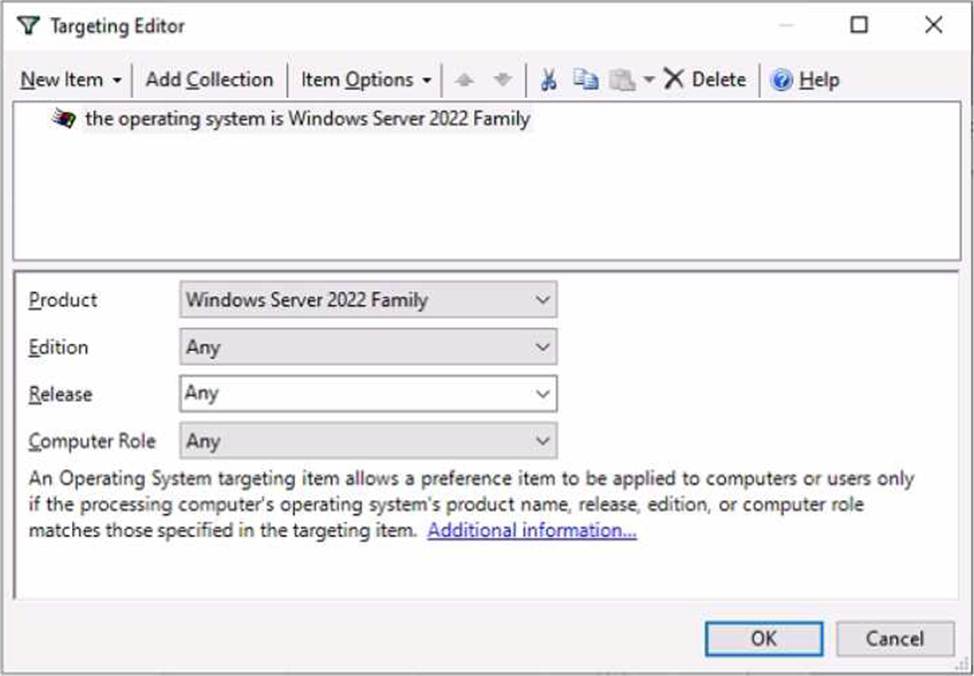This screenshot has width=974, height=676.
Task: Open the Release dropdown
Action: click(x=368, y=393)
